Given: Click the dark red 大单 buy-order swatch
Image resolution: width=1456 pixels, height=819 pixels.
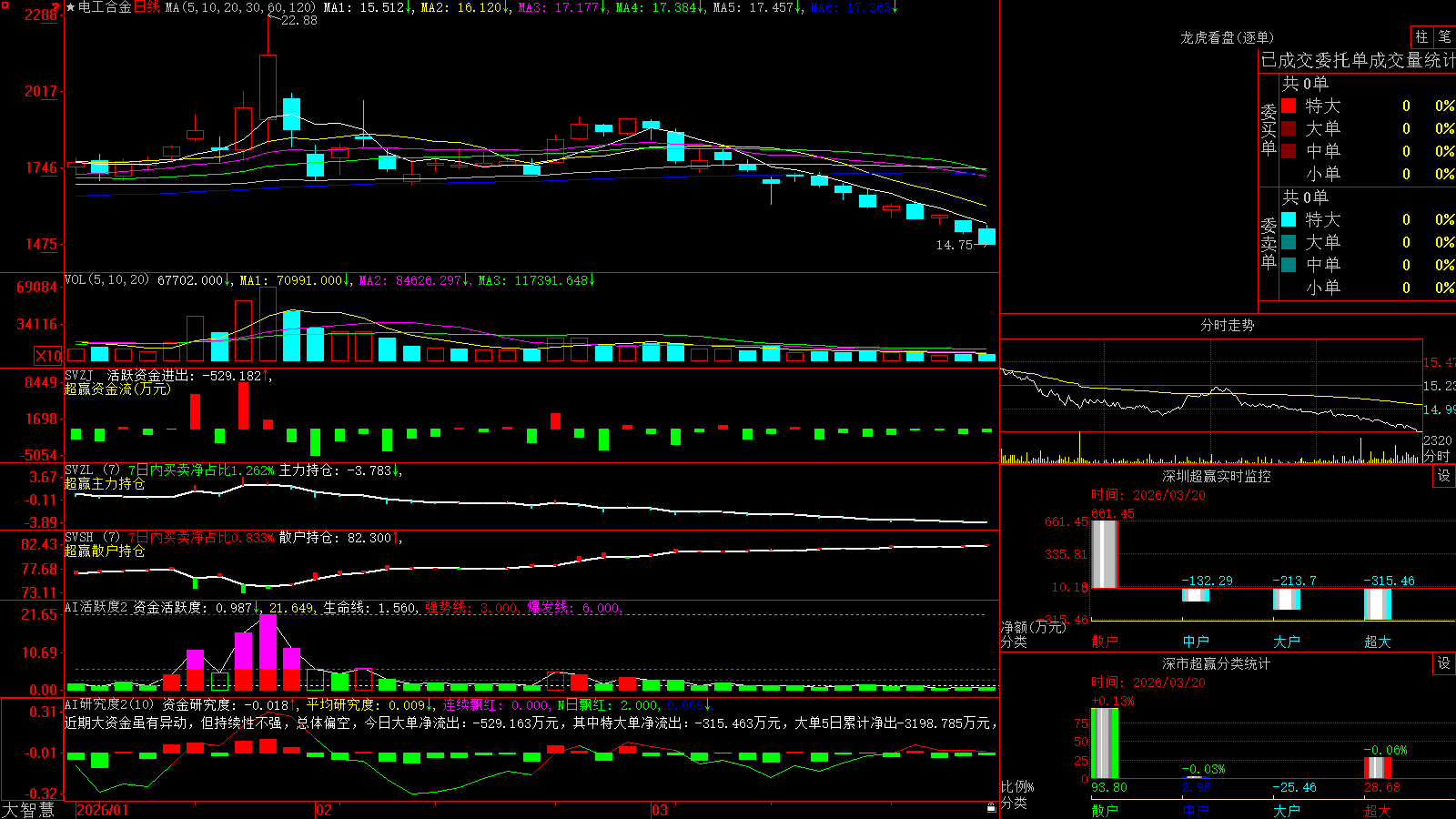Looking at the screenshot, I should point(1289,128).
